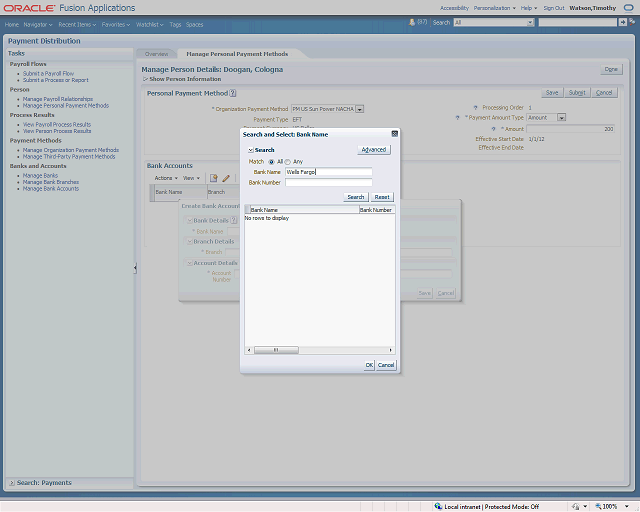Click help icon next to Payment Amount Type

tap(458, 118)
